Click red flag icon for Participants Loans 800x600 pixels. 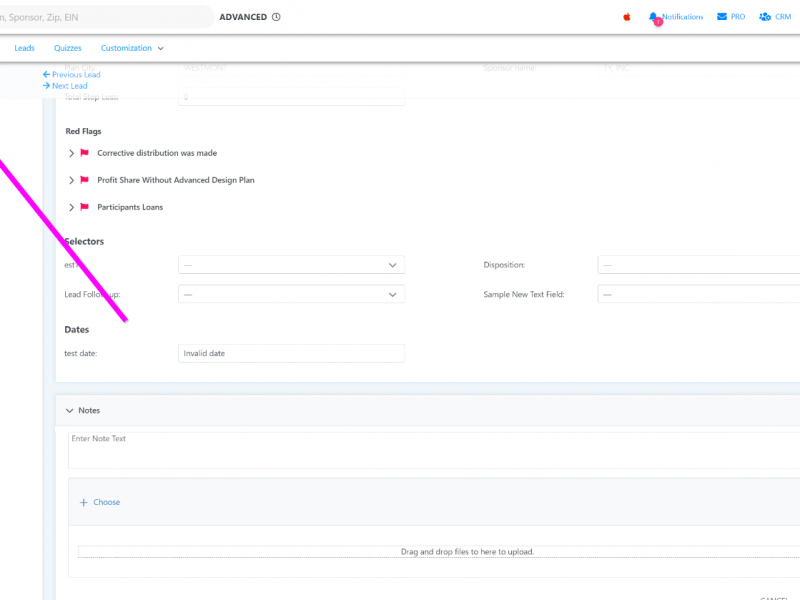pos(85,207)
